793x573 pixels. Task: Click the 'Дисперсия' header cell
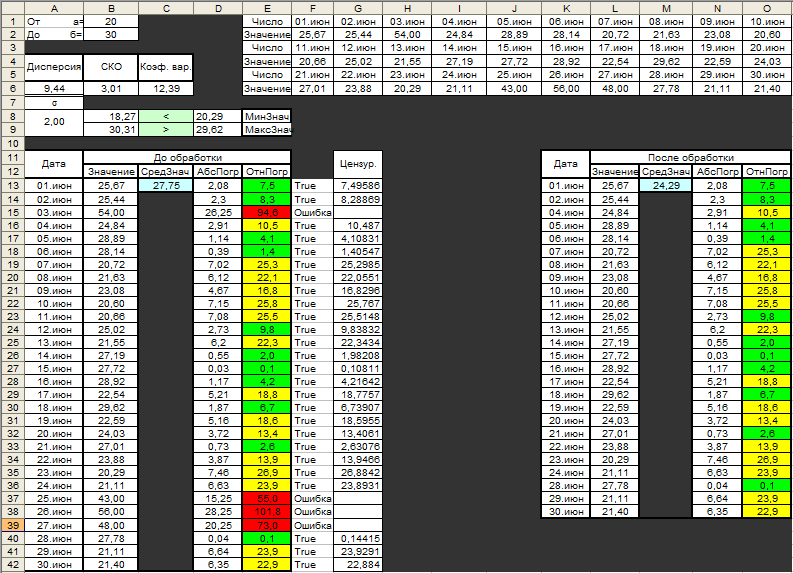pyautogui.click(x=54, y=67)
